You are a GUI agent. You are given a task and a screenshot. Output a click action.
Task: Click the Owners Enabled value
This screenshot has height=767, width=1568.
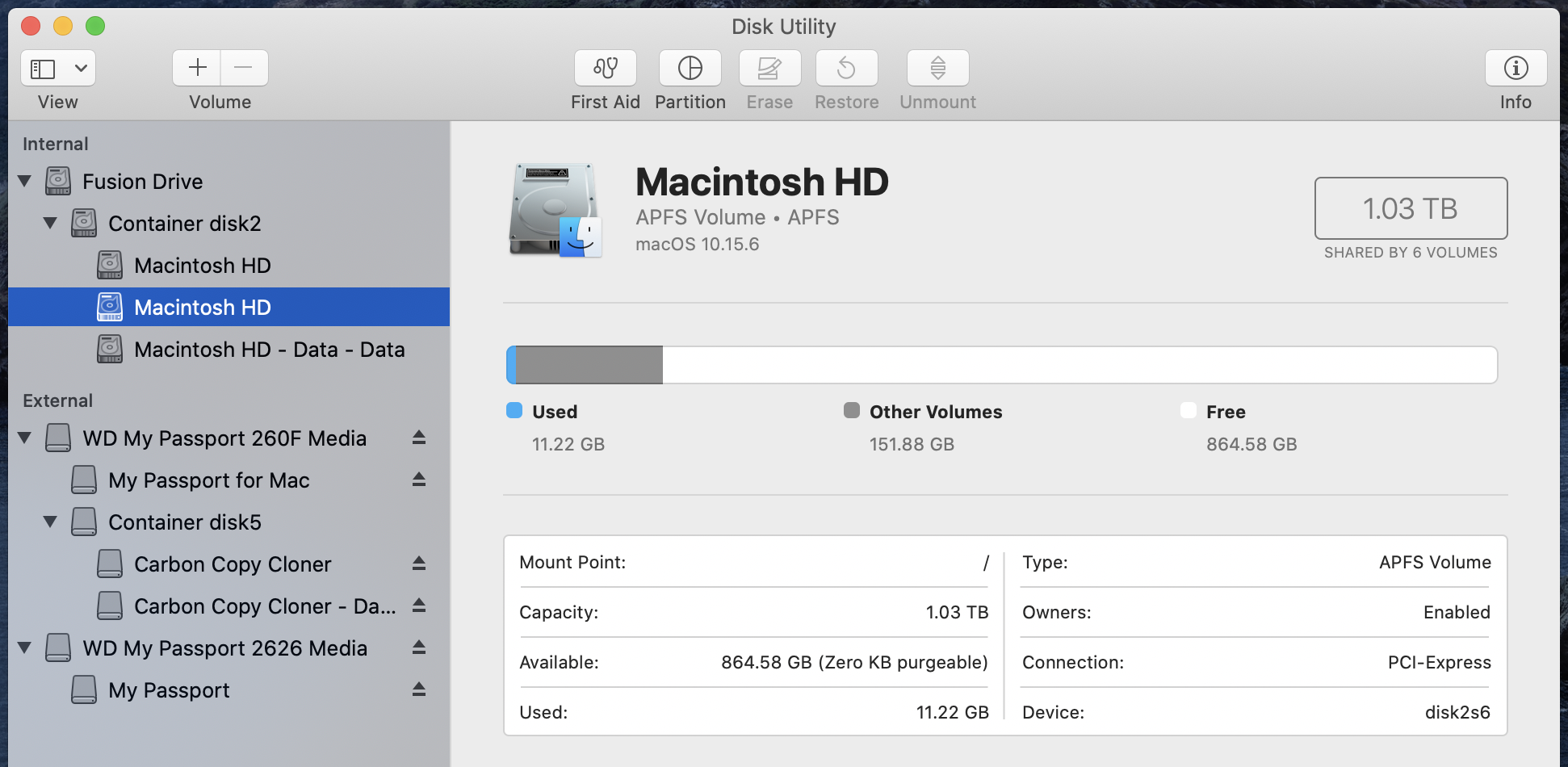click(1457, 612)
